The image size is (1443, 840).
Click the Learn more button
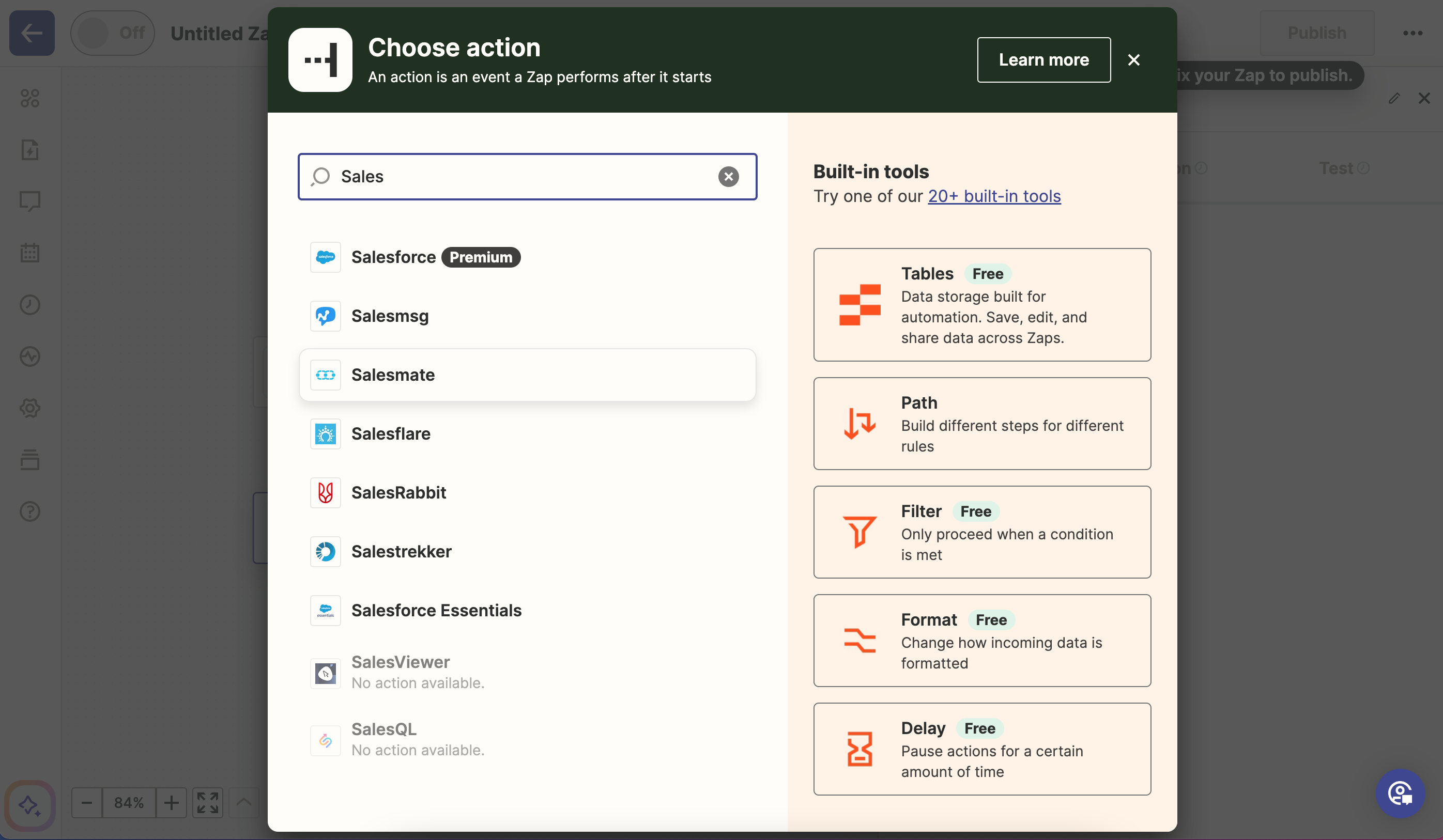coord(1044,59)
